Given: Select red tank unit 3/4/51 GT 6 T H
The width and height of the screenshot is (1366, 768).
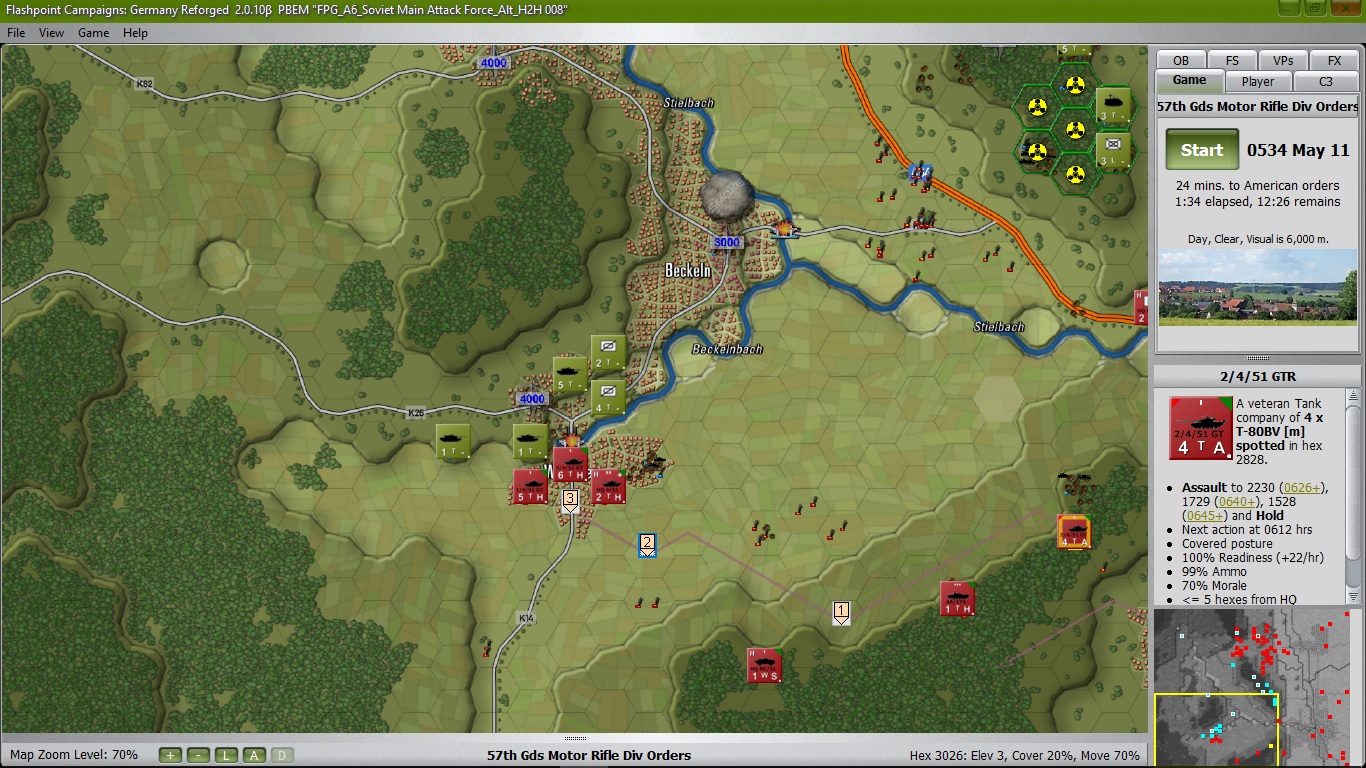Looking at the screenshot, I should [570, 464].
